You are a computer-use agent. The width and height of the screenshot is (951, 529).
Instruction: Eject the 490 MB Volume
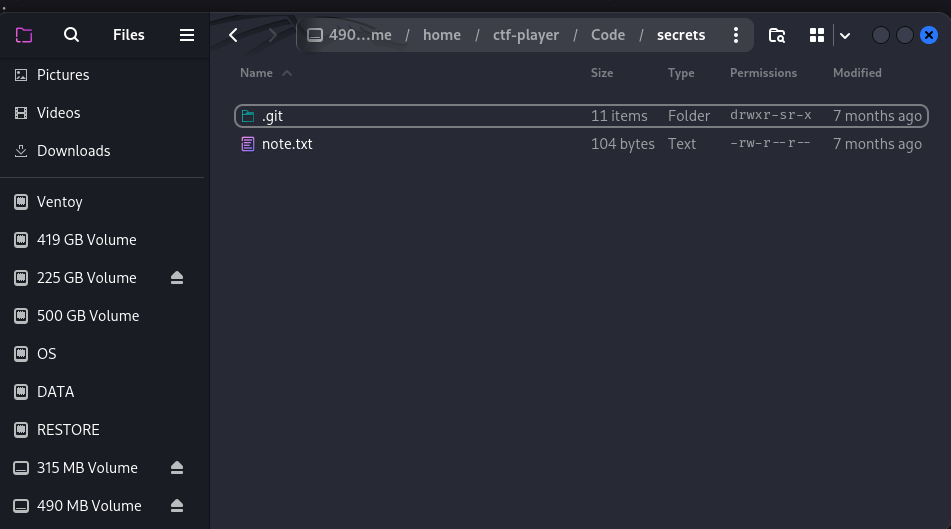coord(176,506)
